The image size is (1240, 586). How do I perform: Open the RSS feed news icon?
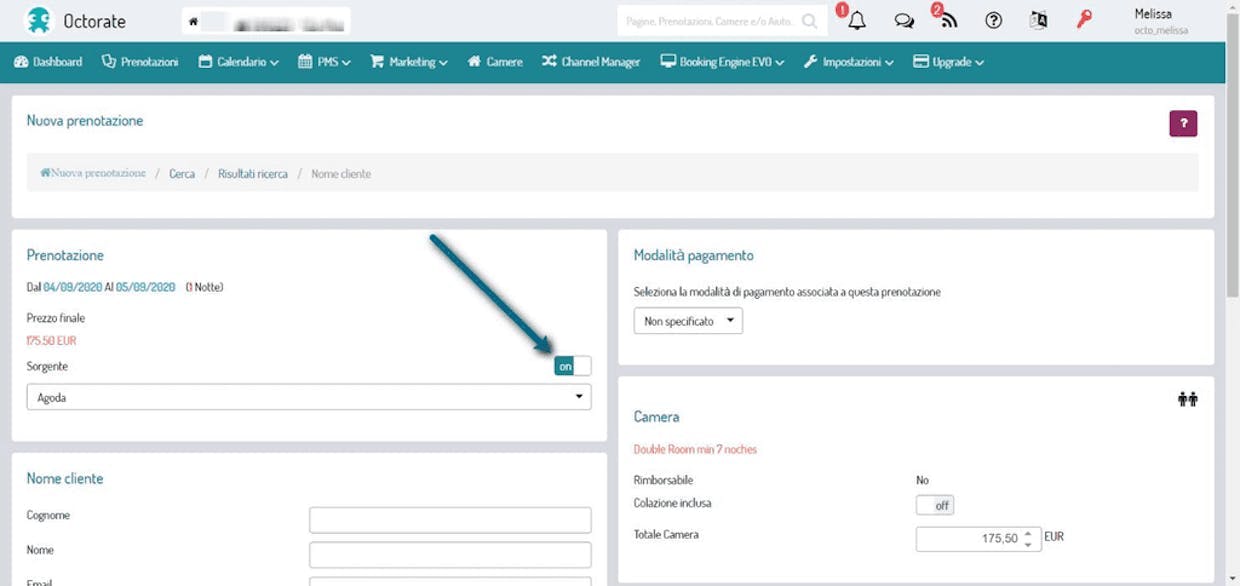(948, 20)
